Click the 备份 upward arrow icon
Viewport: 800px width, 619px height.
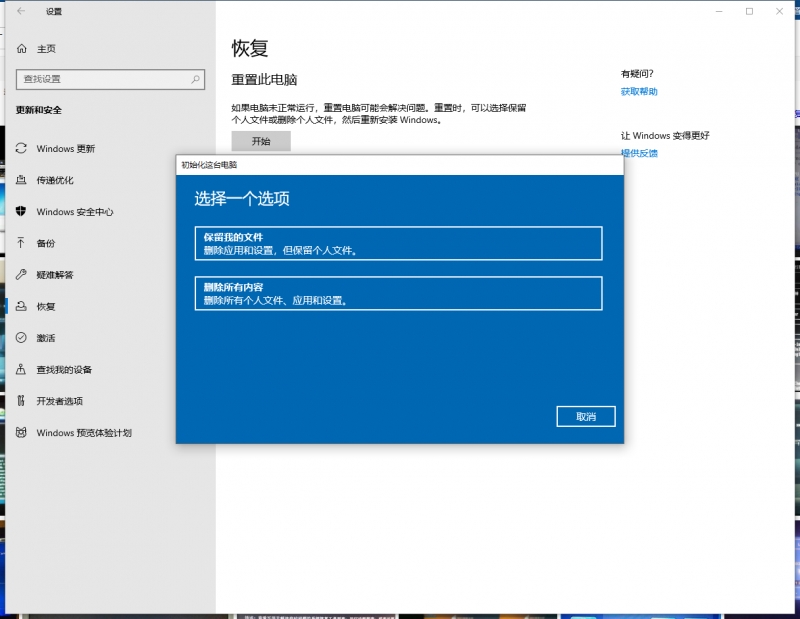21,243
